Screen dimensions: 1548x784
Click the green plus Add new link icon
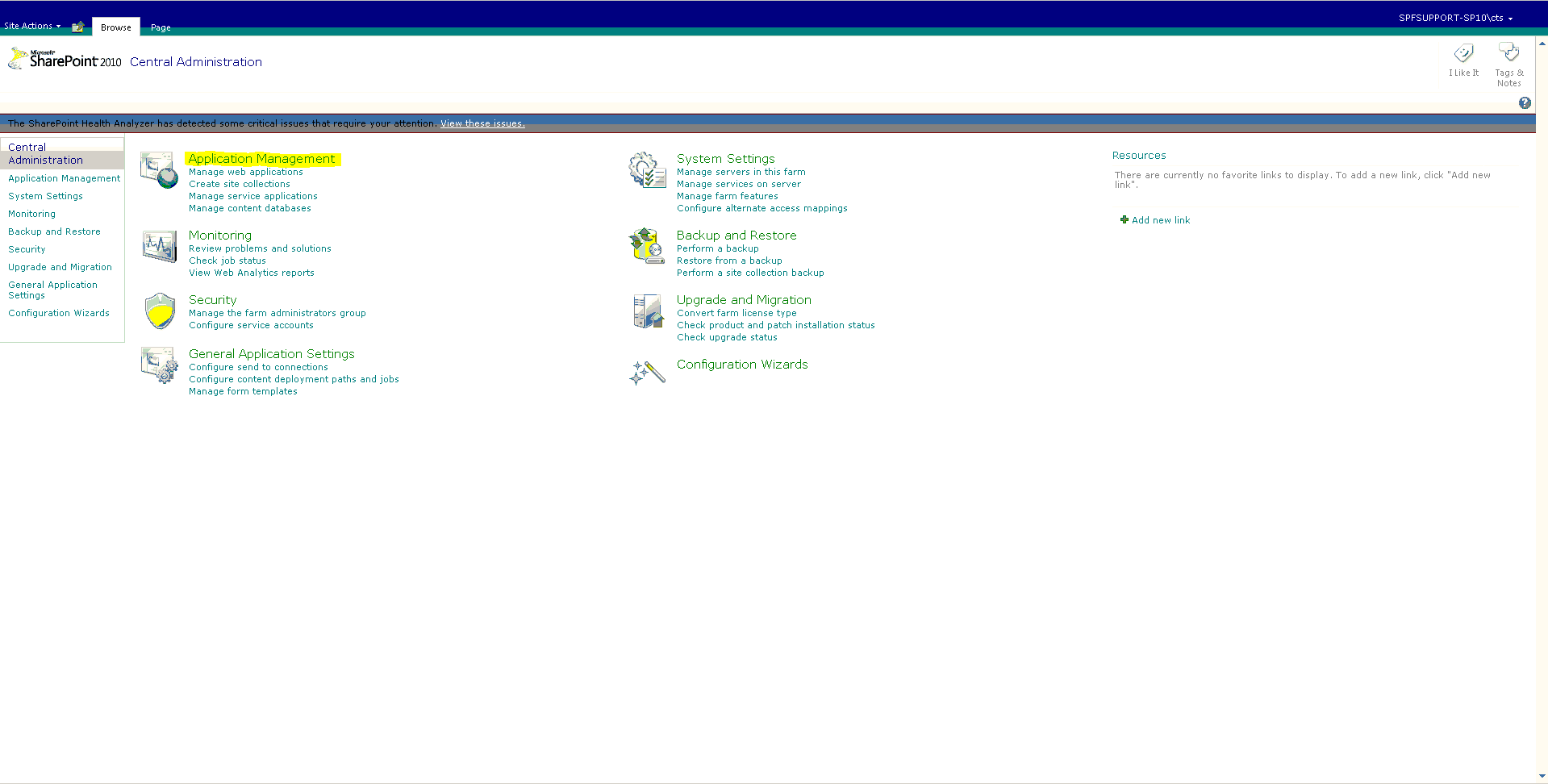click(1124, 219)
